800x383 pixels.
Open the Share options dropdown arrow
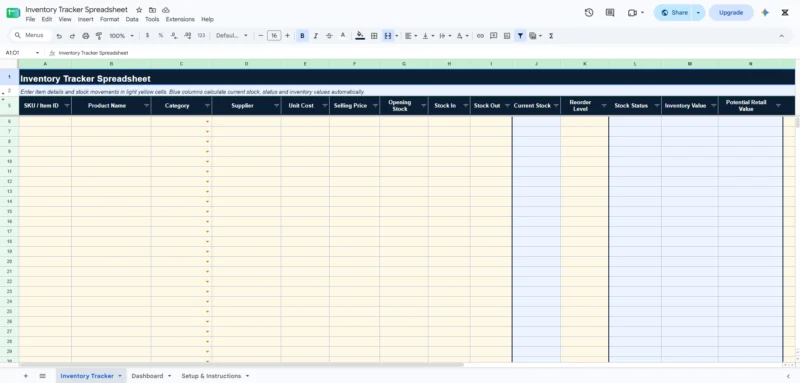coord(698,13)
